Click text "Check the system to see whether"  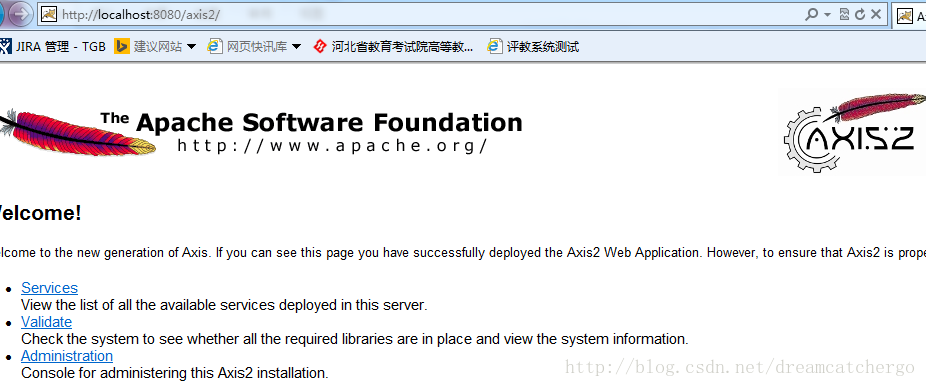(117, 339)
